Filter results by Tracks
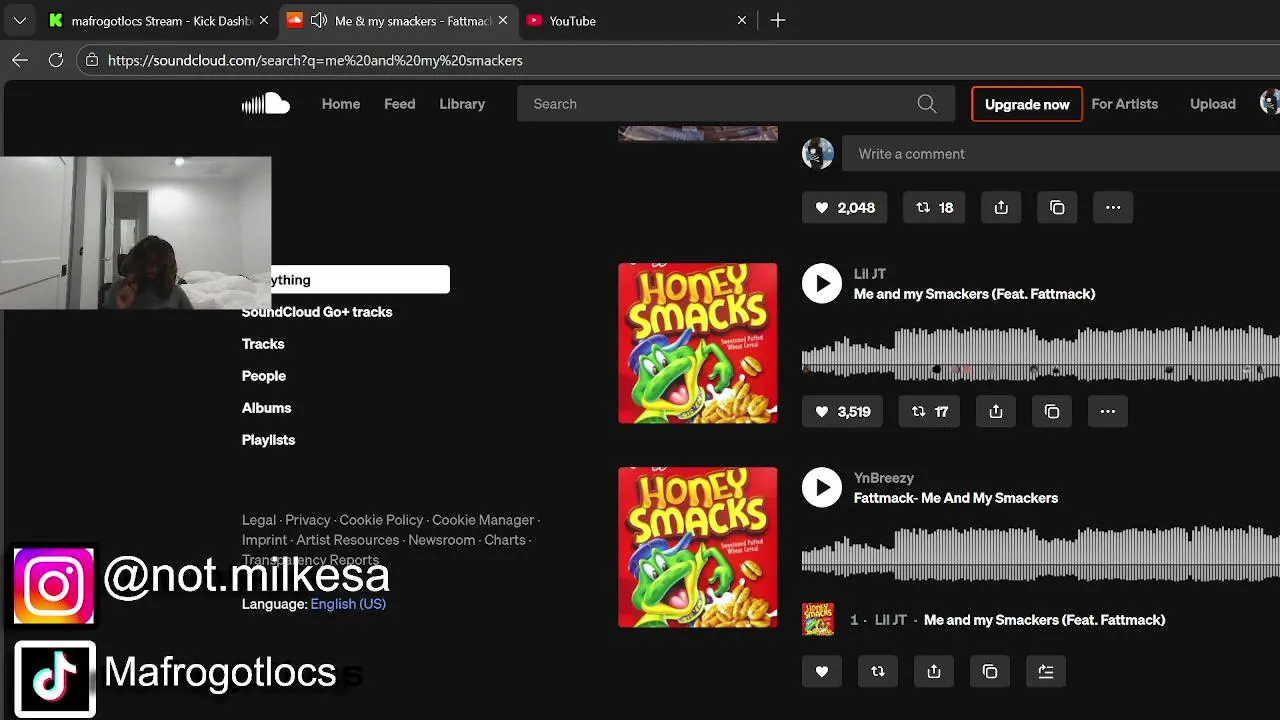 point(263,344)
